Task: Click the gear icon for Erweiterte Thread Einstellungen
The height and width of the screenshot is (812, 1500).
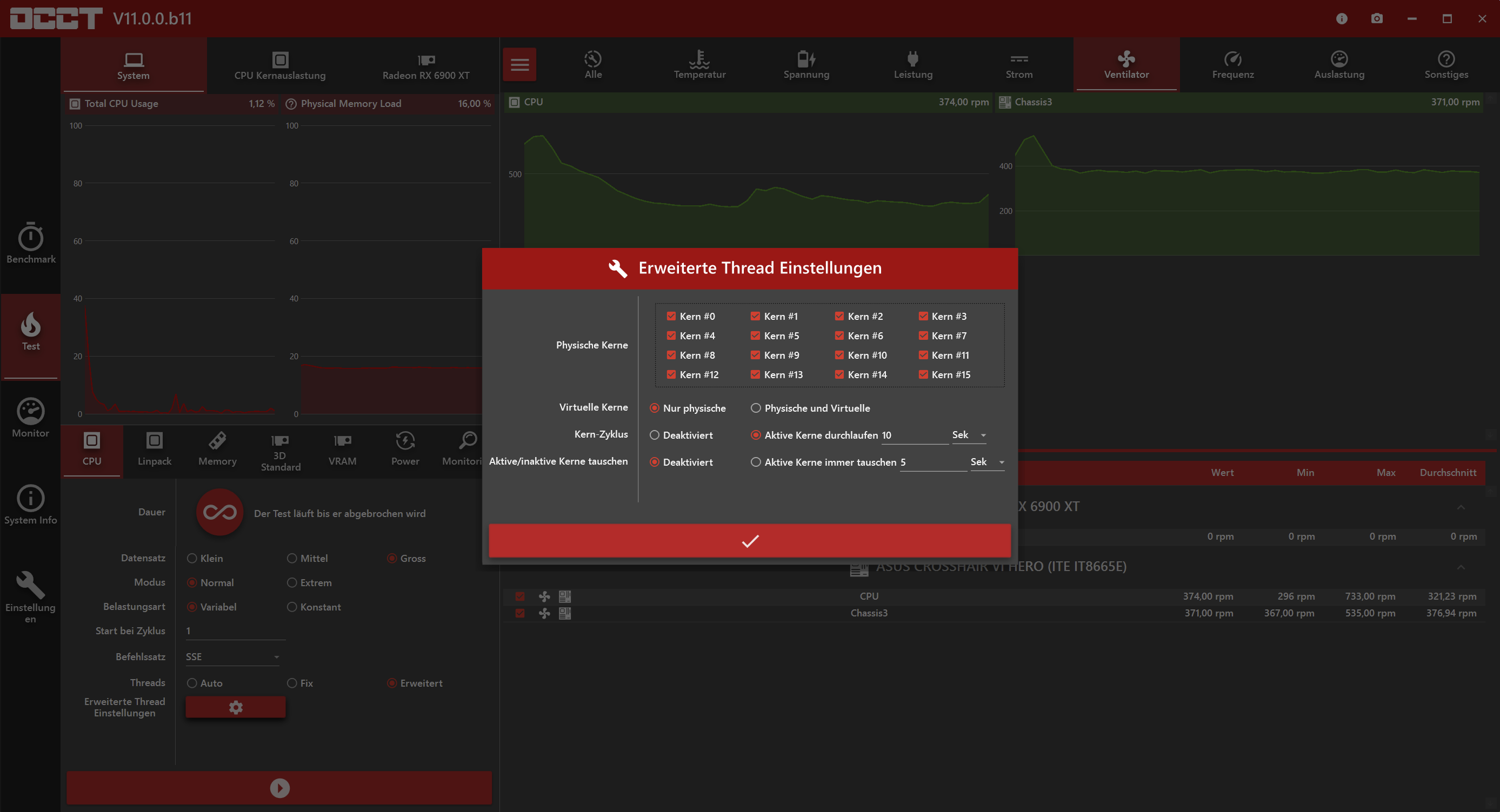Action: click(x=235, y=707)
